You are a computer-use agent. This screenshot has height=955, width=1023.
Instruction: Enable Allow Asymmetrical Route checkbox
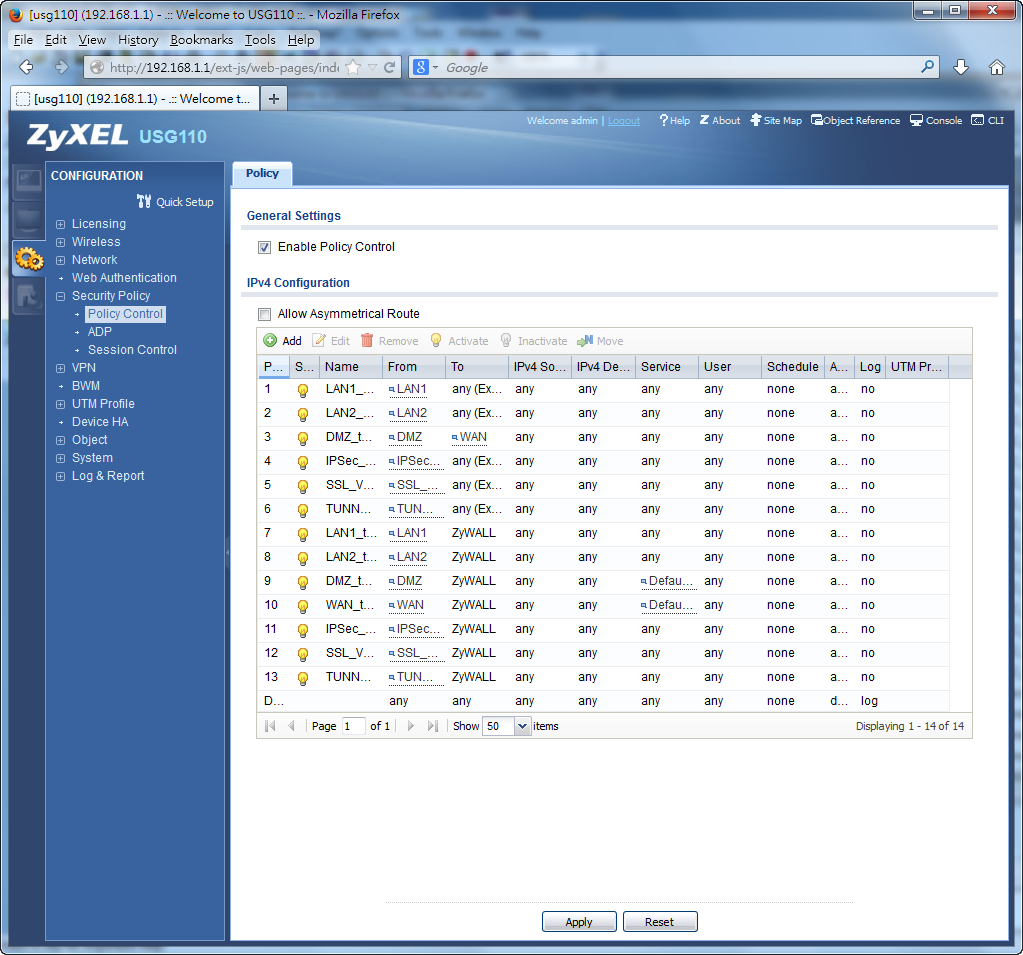265,314
